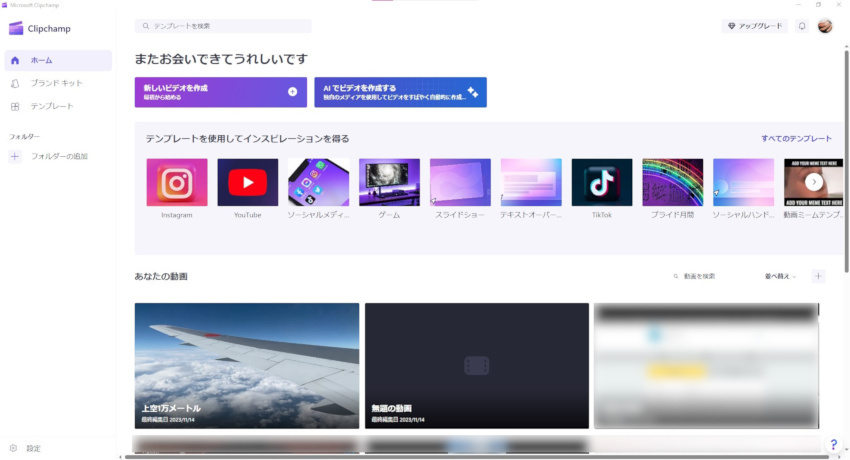Image resolution: width=850 pixels, height=460 pixels.
Task: Open ブランド キット in the sidebar
Action: (57, 84)
